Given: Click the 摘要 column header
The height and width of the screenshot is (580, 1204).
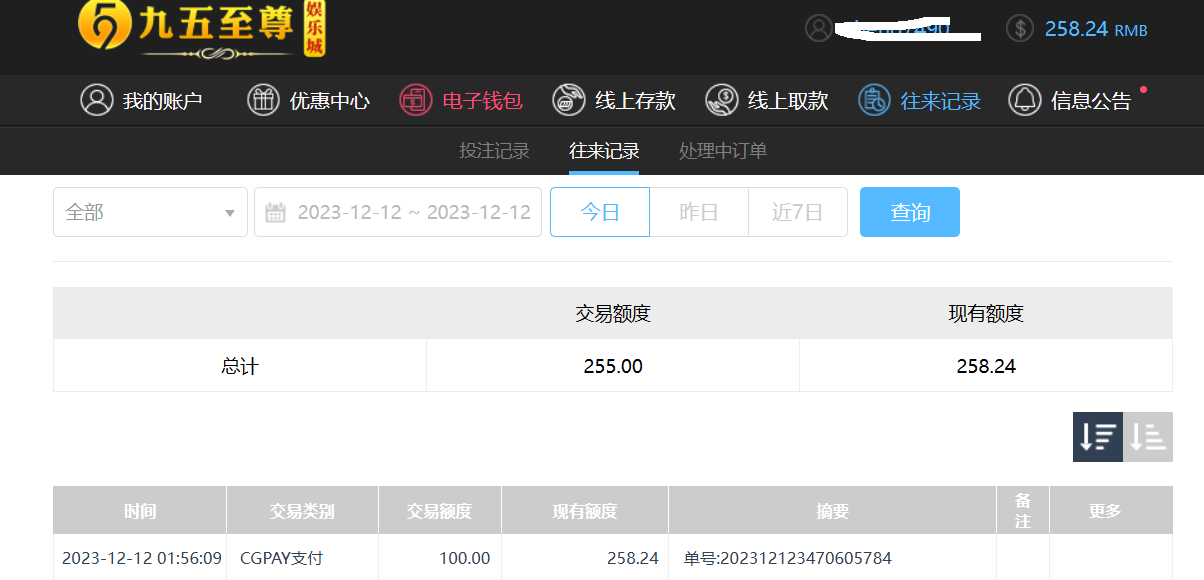Looking at the screenshot, I should click(x=832, y=510).
